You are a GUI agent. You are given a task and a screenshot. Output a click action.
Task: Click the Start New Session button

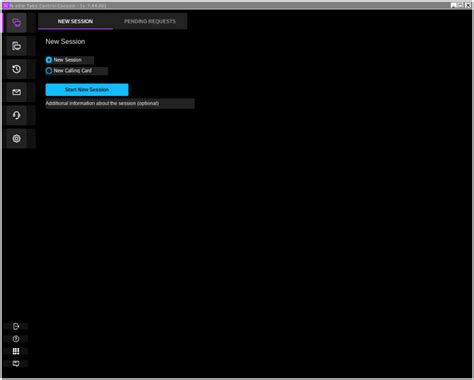pos(87,90)
